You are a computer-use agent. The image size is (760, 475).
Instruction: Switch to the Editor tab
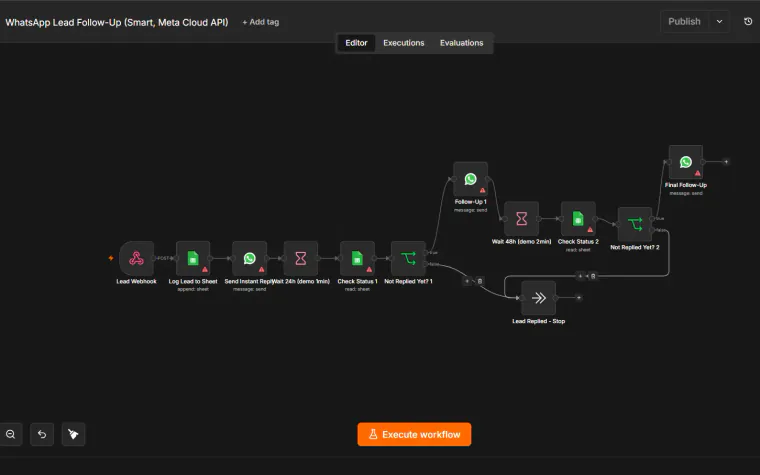point(356,43)
